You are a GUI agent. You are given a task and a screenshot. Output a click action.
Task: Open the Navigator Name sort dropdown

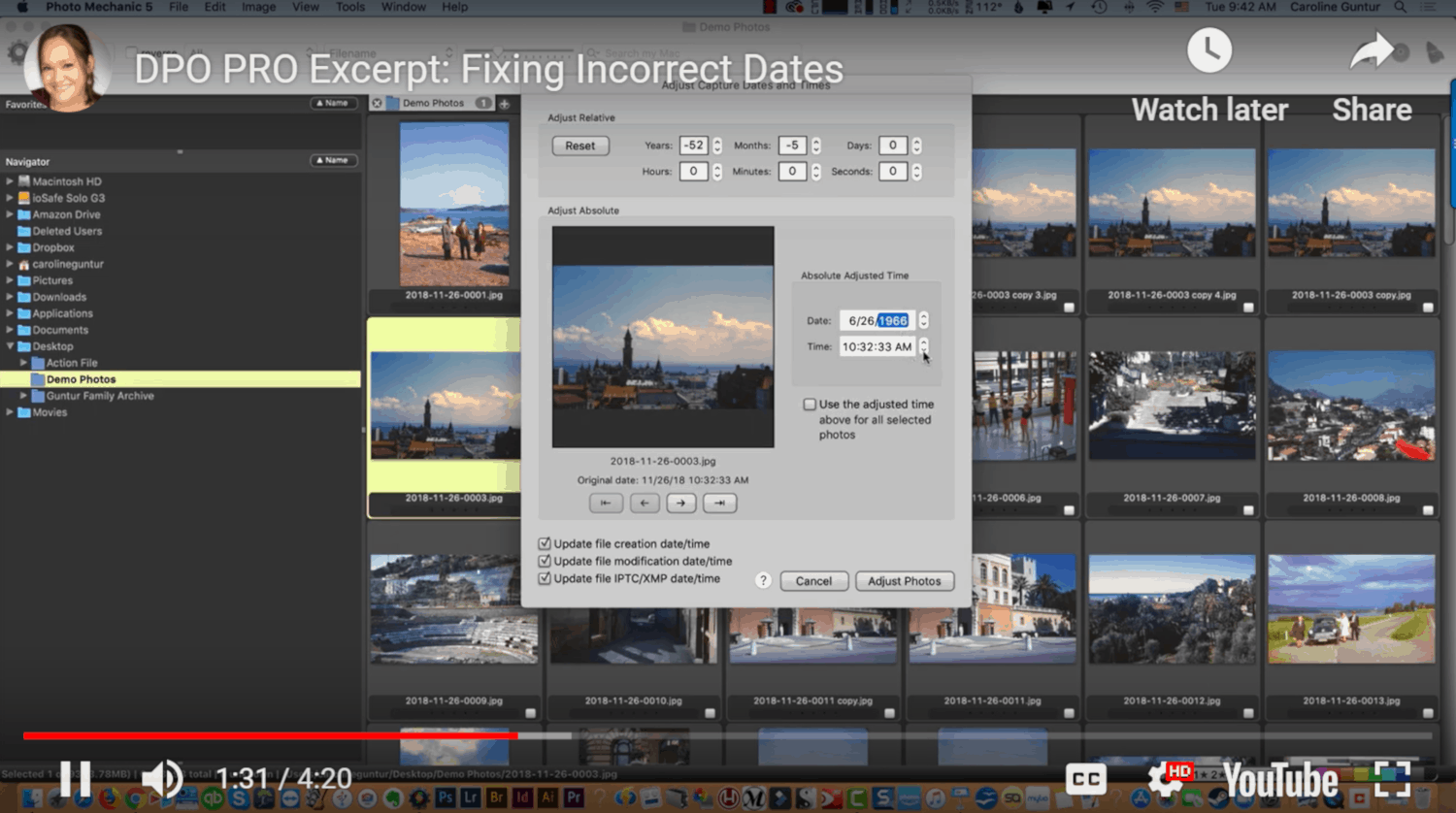pos(334,160)
